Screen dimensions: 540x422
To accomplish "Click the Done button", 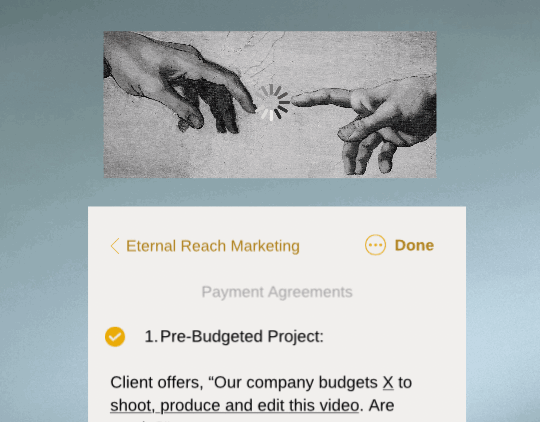I will pyautogui.click(x=414, y=245).
